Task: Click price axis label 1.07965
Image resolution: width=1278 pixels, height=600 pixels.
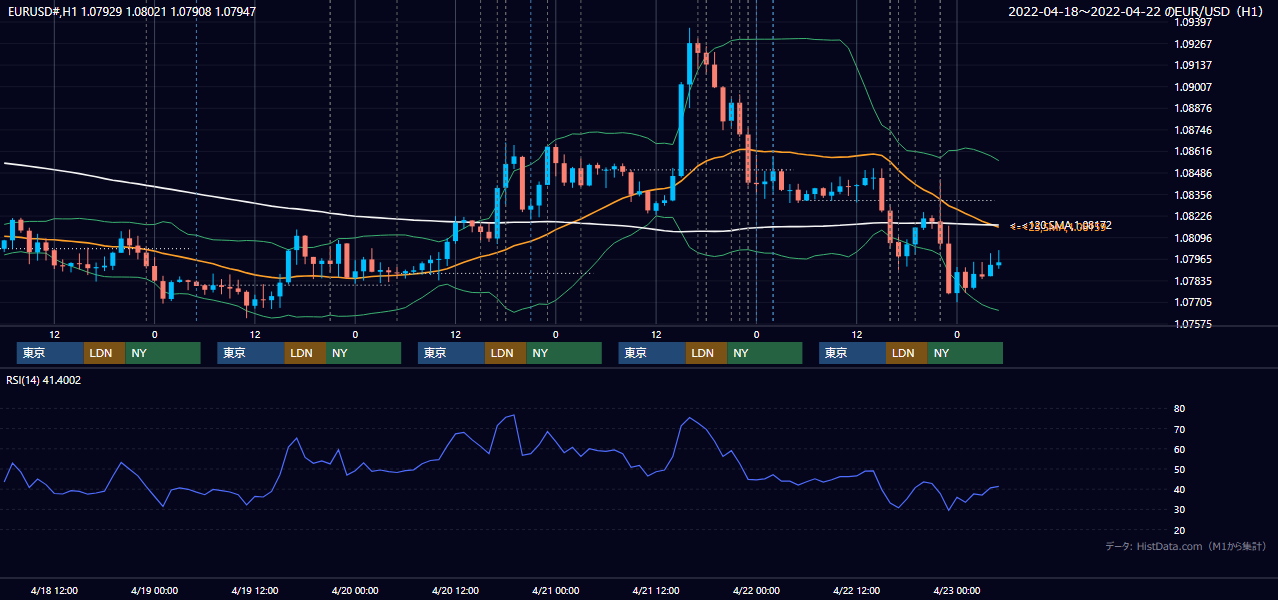Action: tap(1193, 259)
